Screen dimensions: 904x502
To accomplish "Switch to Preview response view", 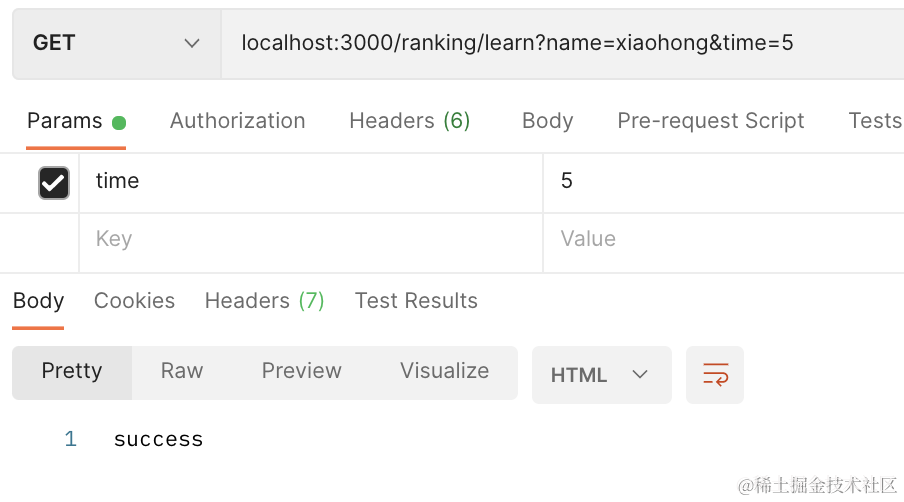I will (x=301, y=371).
